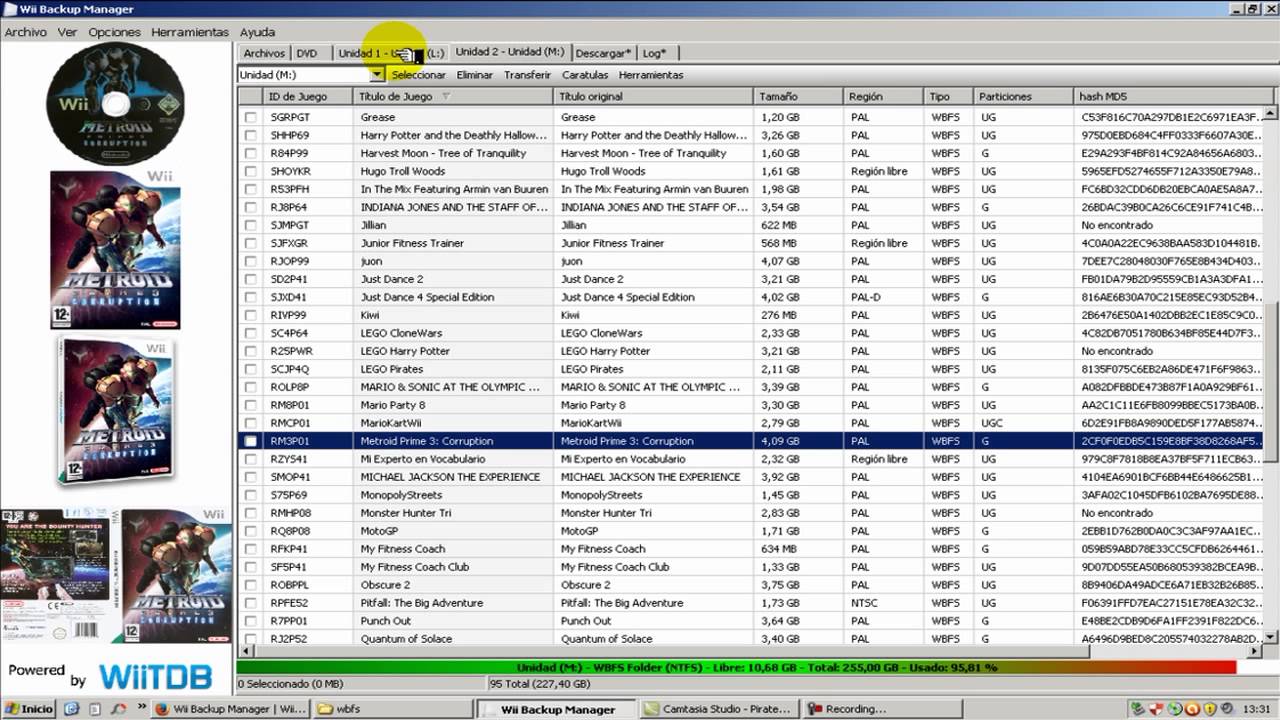Viewport: 1280px width, 720px height.
Task: Check the Monster Hunter Tri checkbox
Action: tap(251, 513)
